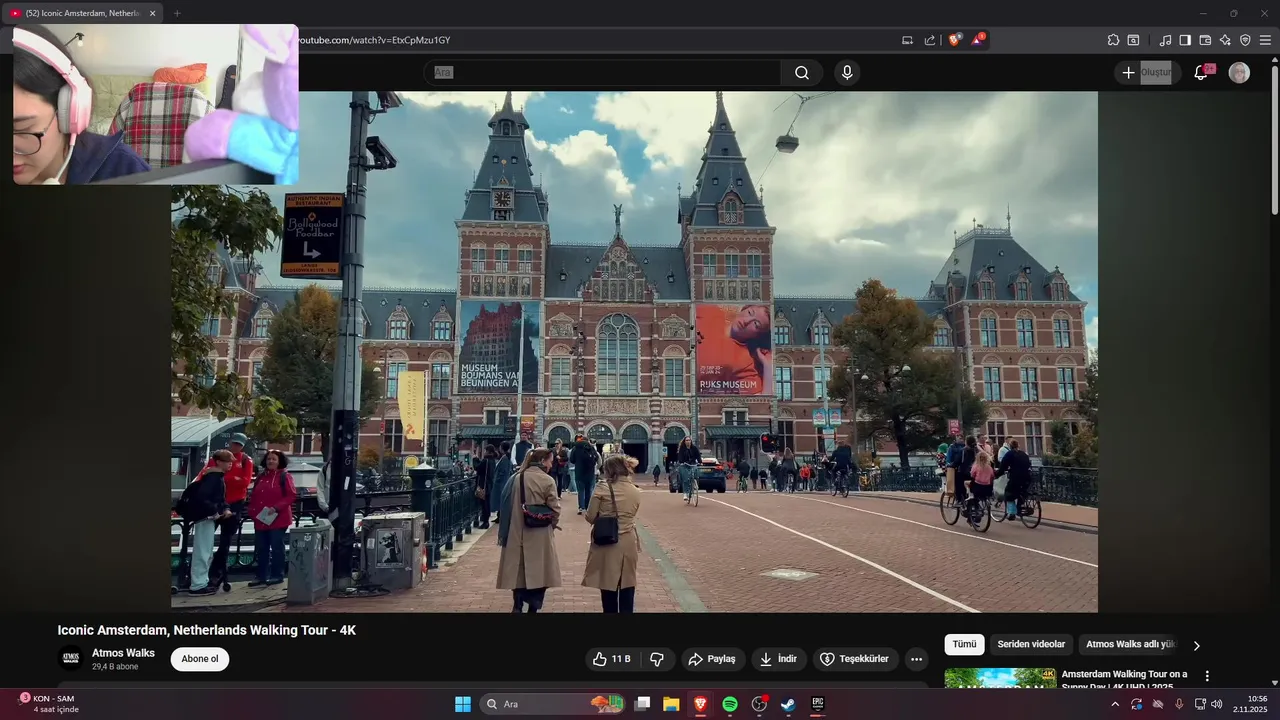
Task: Open the KON - SAM taskbar widget
Action: point(48,704)
